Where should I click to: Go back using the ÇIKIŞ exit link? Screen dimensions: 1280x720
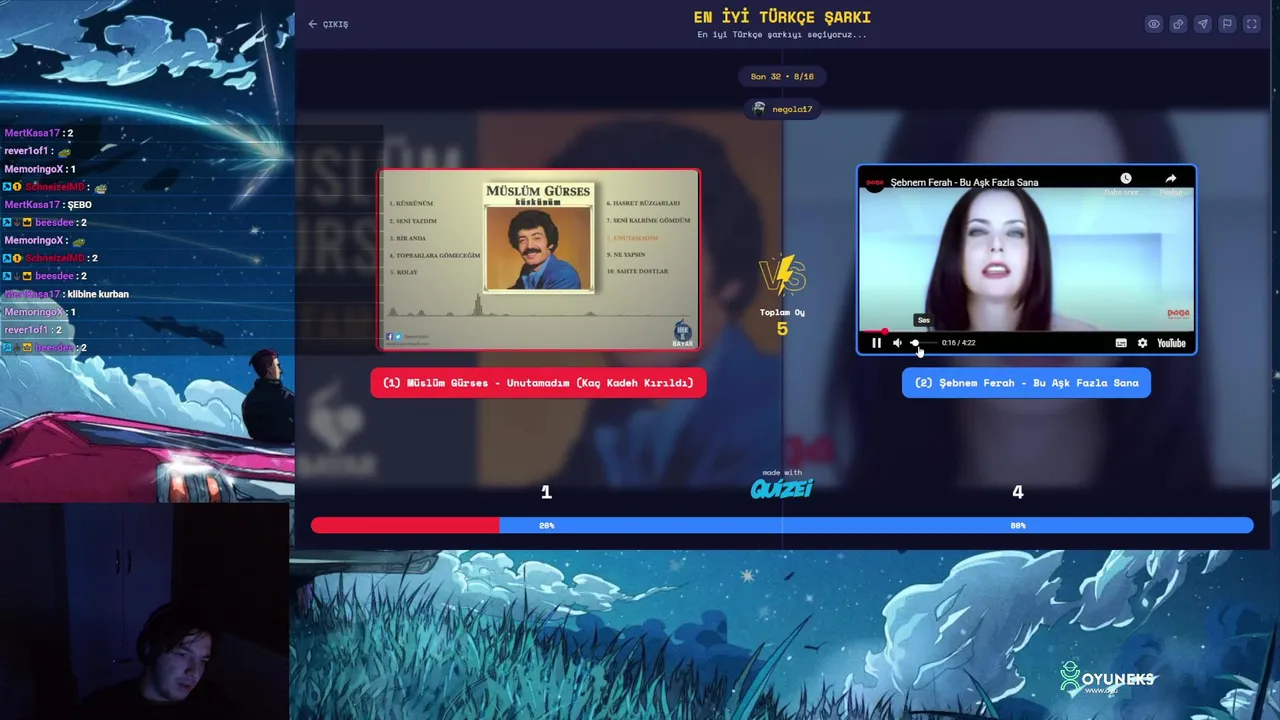[x=328, y=24]
